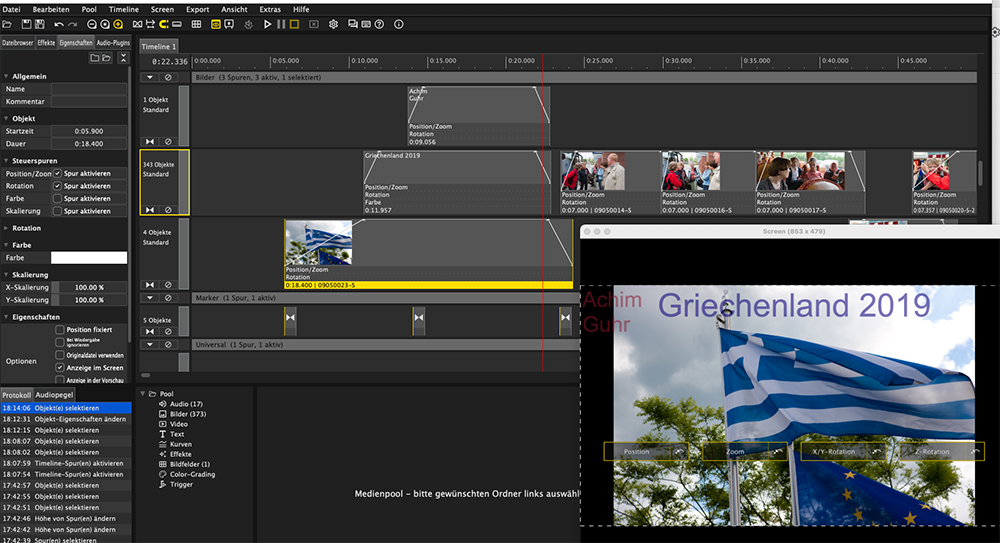Toggle the magnet snapping icon
This screenshot has width=1000, height=543.
pos(164,24)
